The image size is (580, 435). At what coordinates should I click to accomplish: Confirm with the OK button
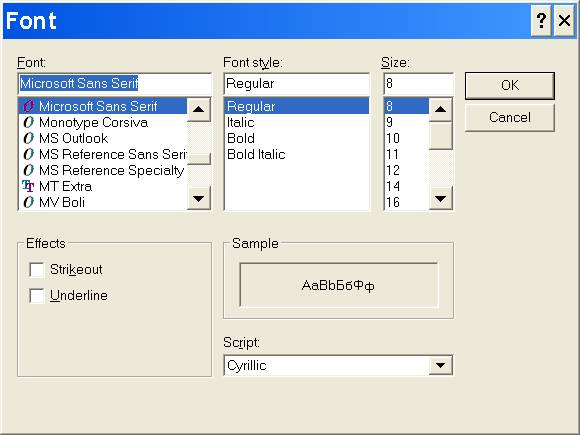click(510, 85)
